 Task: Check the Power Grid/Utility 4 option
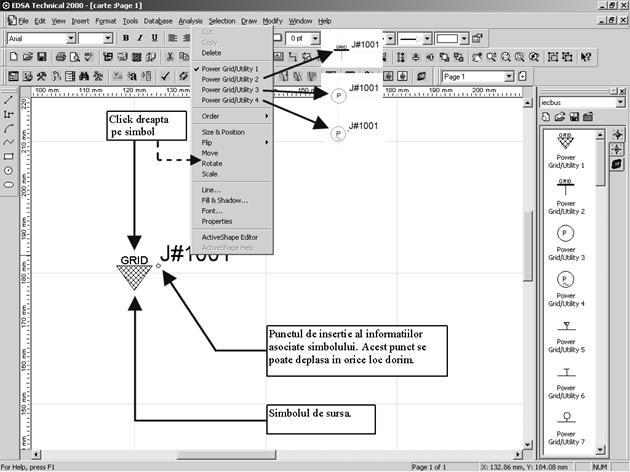230,100
